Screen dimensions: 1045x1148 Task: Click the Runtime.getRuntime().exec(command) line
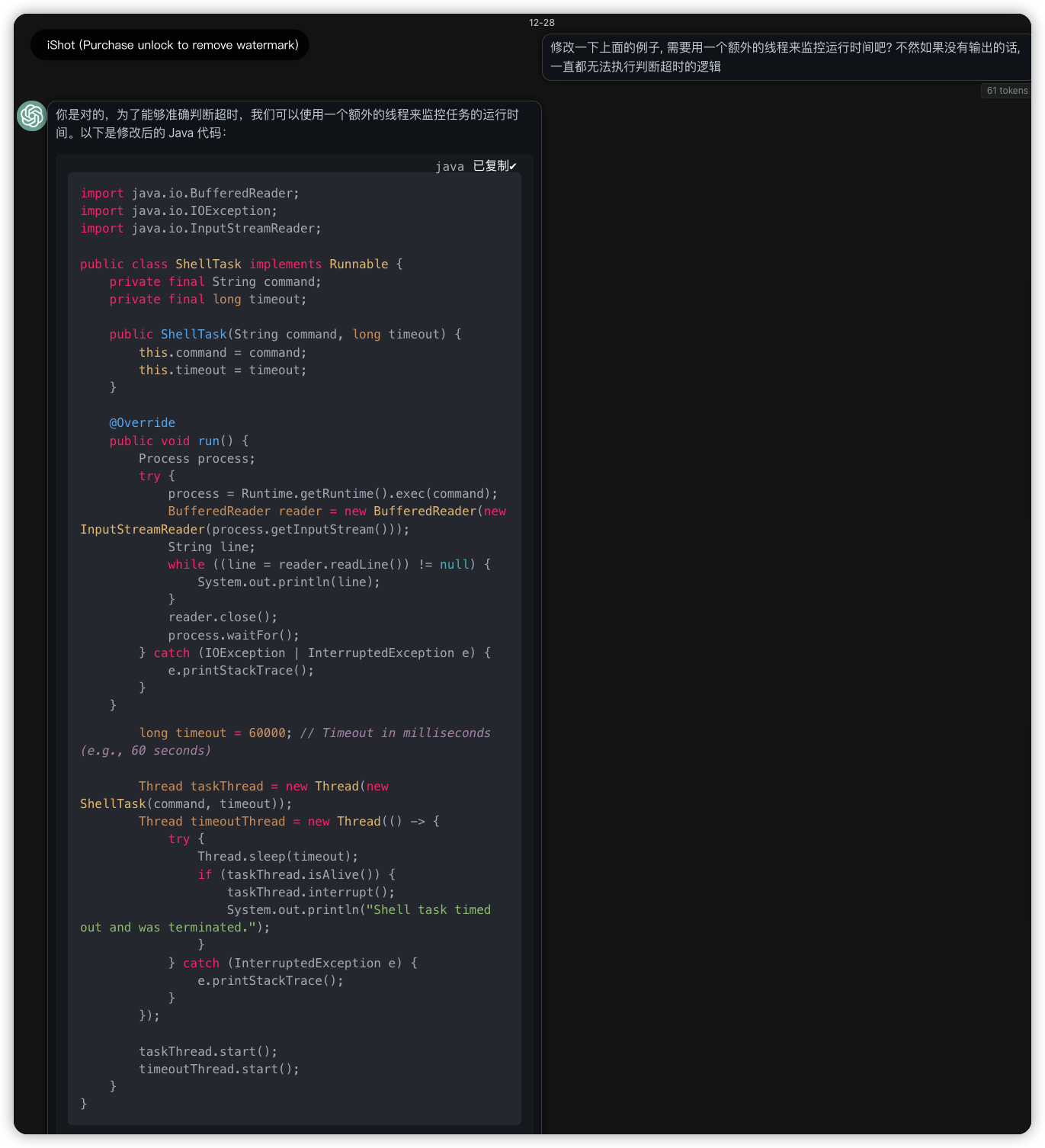click(x=332, y=493)
